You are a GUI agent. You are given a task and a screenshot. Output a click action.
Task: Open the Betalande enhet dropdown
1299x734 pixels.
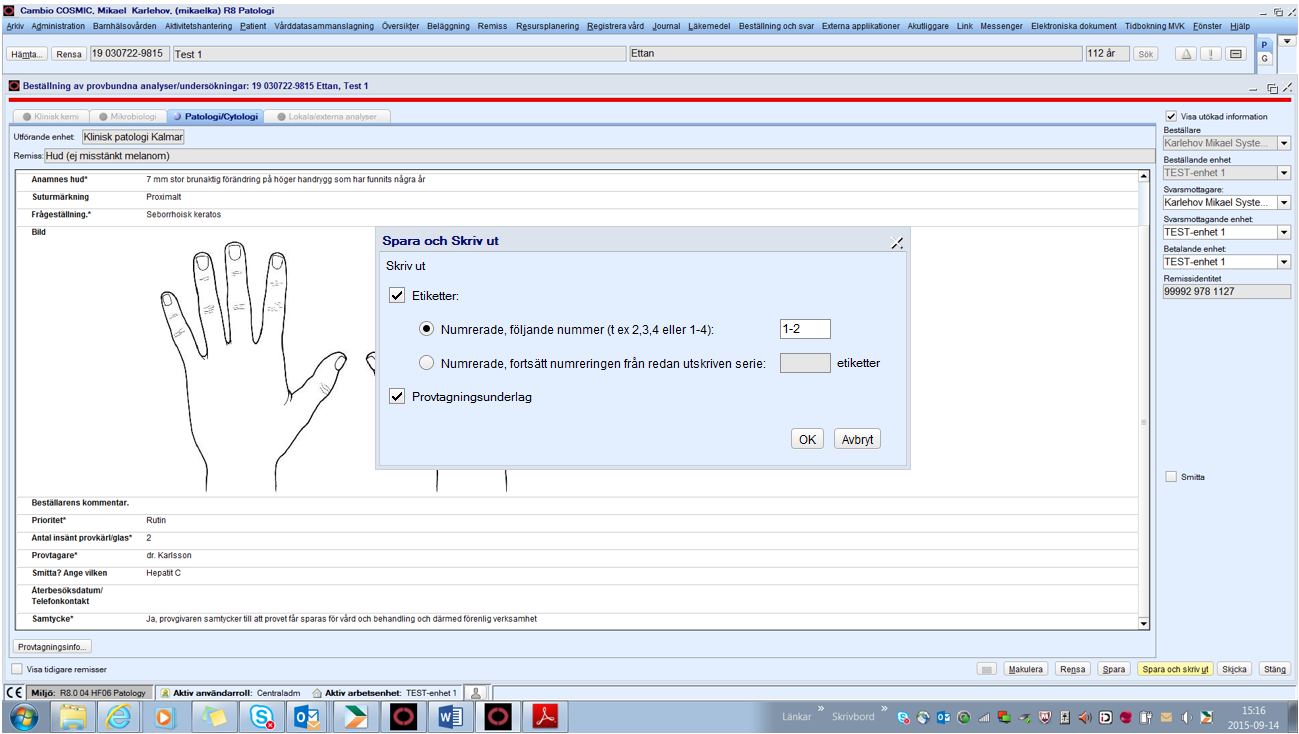(1284, 262)
